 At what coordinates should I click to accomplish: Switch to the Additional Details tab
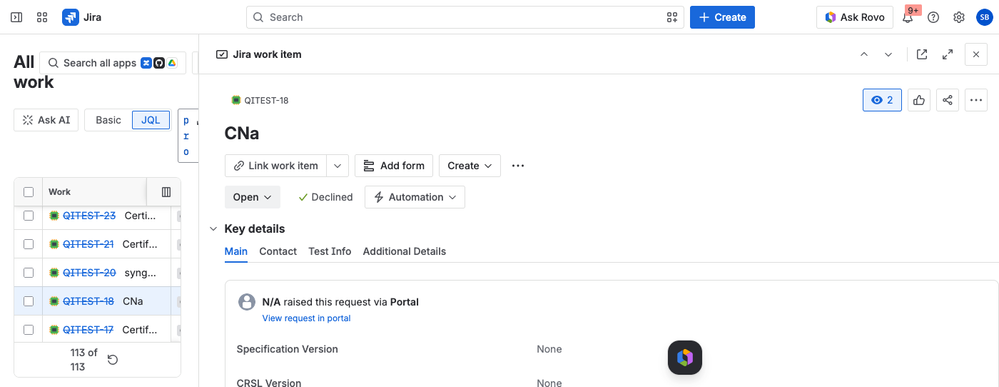405,251
